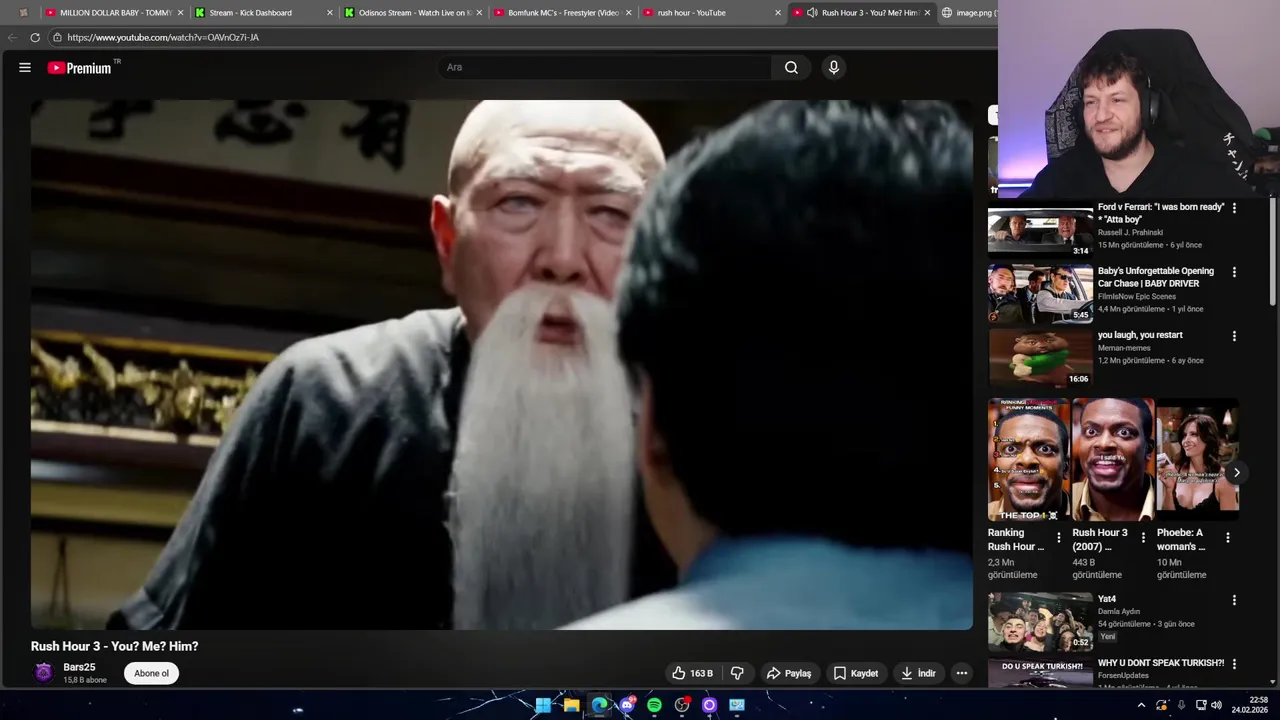Switch to image.png tab
Viewport: 1280px width, 720px height.
coord(968,13)
